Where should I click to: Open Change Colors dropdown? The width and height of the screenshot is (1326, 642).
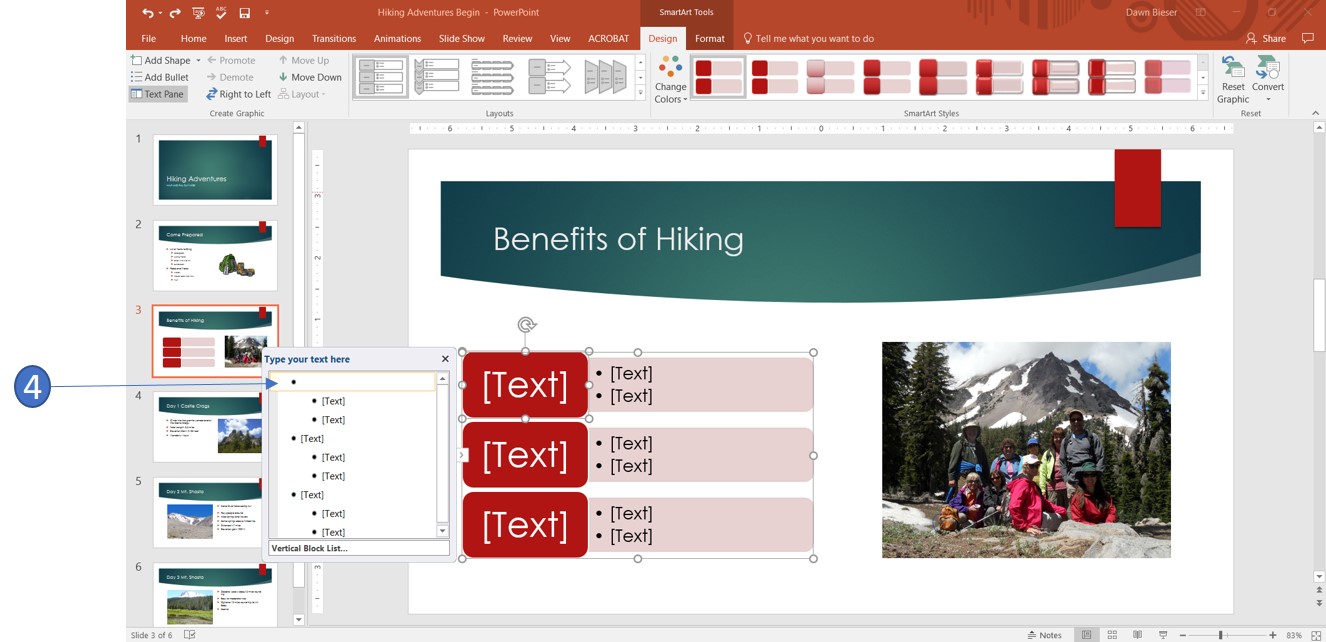point(670,80)
